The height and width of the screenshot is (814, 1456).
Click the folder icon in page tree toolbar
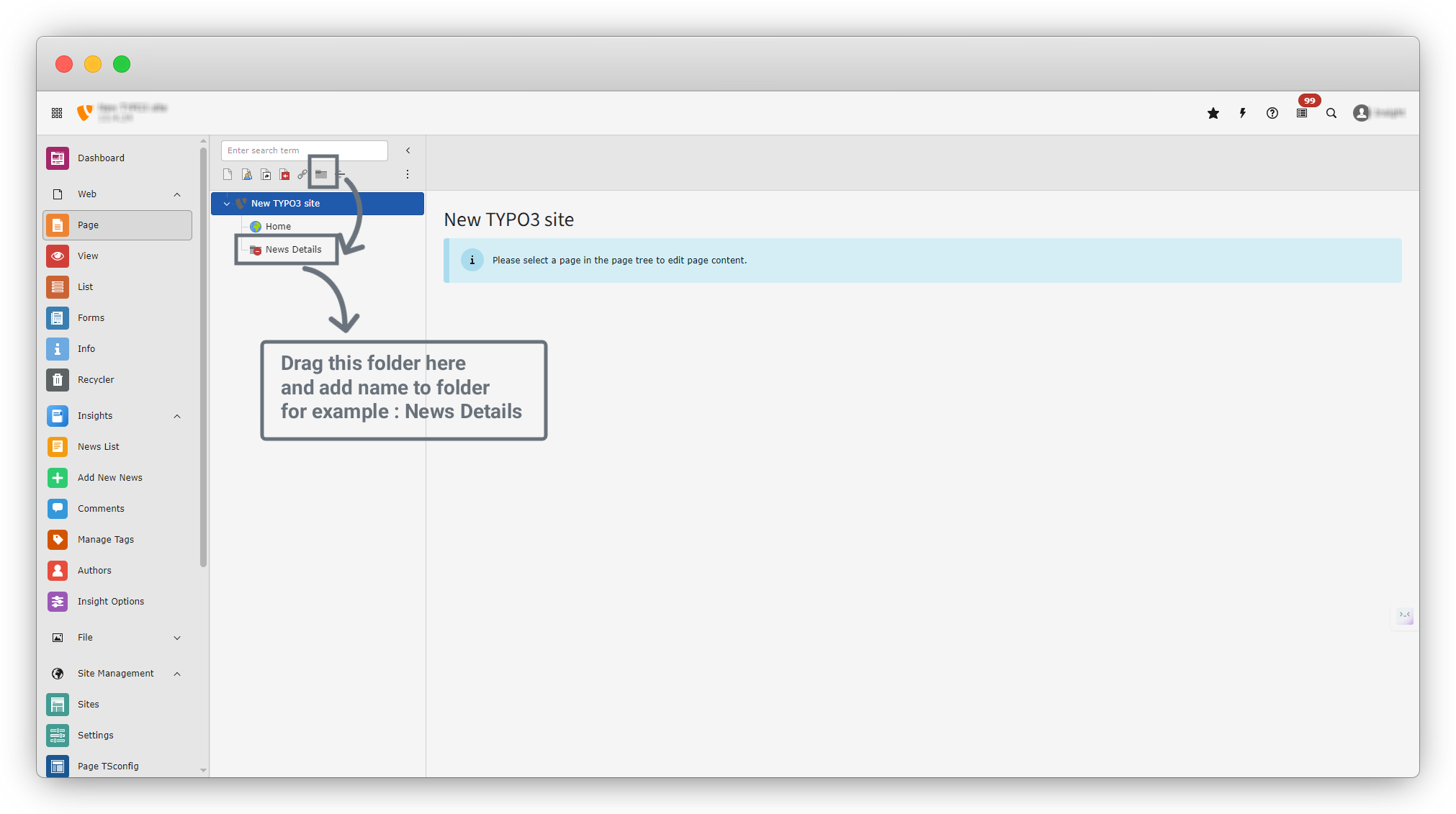(x=321, y=174)
